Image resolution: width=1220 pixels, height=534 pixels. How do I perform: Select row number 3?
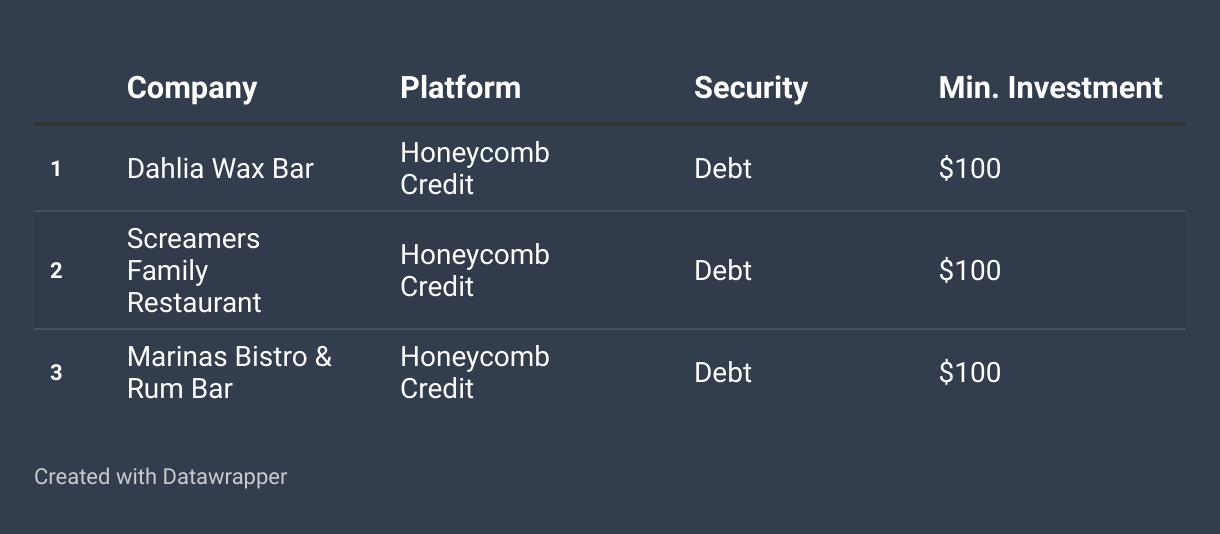pos(56,373)
